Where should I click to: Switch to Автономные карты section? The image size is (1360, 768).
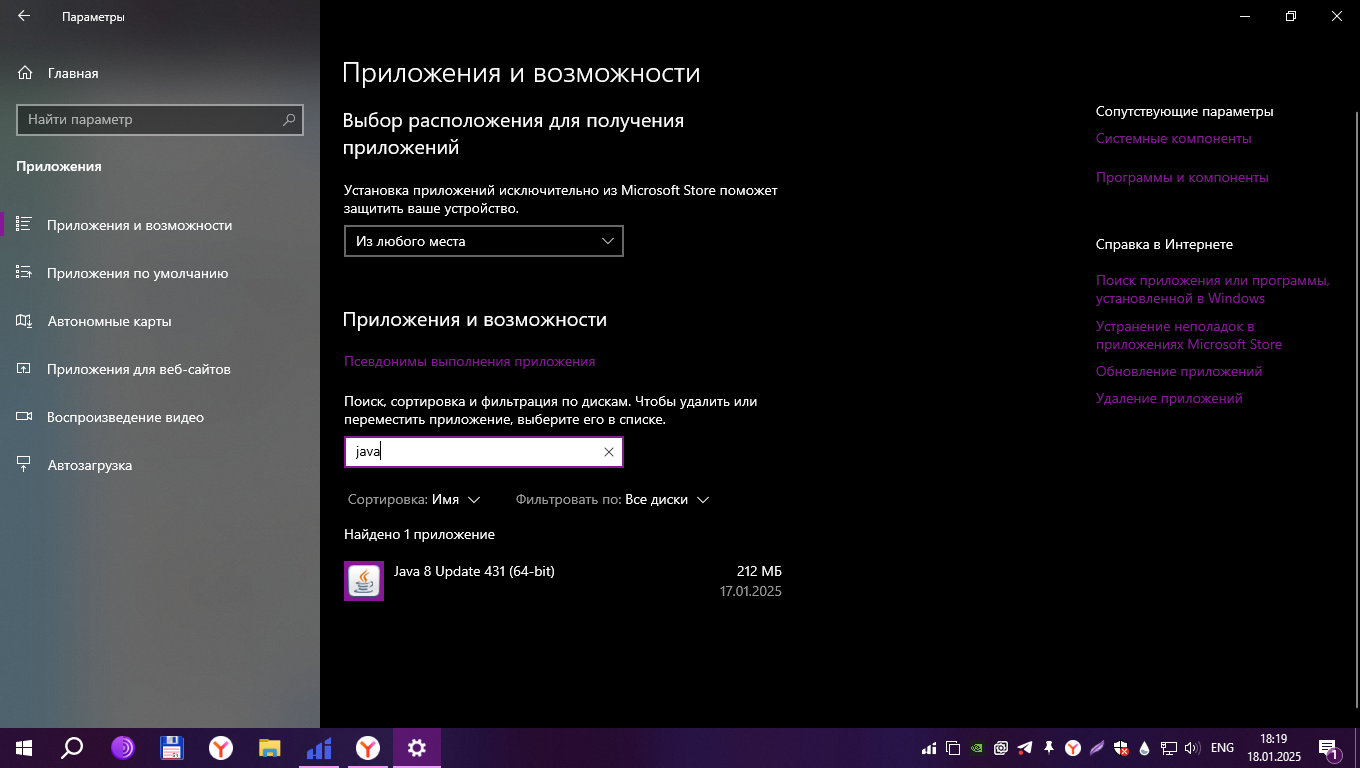pos(109,321)
